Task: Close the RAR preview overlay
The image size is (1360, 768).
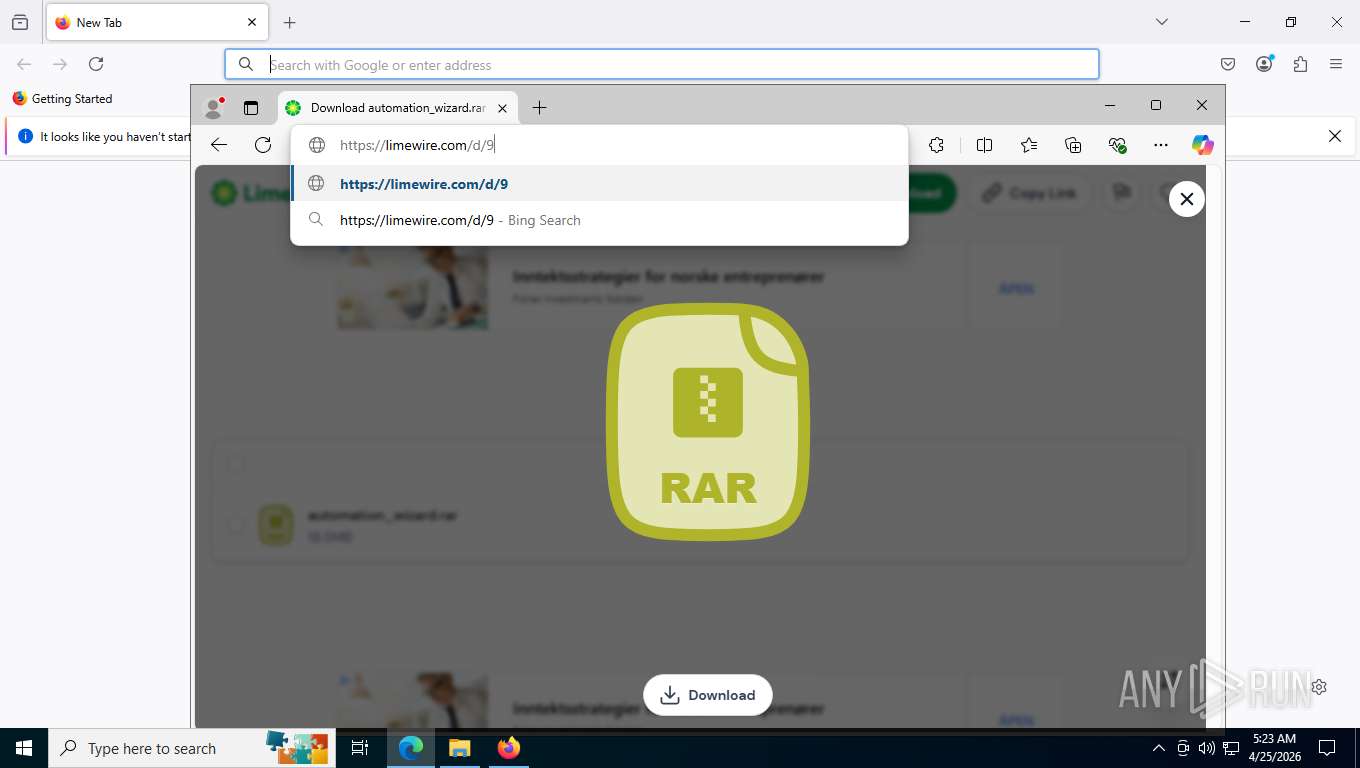Action: [x=1186, y=199]
